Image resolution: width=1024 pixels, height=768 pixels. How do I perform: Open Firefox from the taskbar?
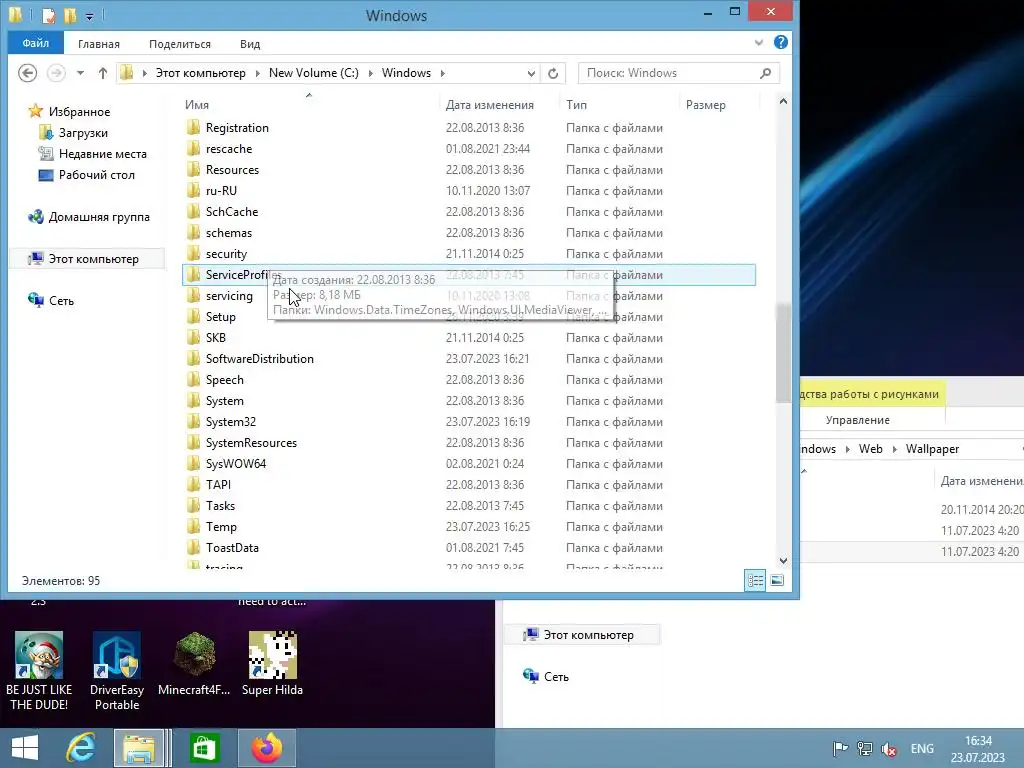pos(267,748)
